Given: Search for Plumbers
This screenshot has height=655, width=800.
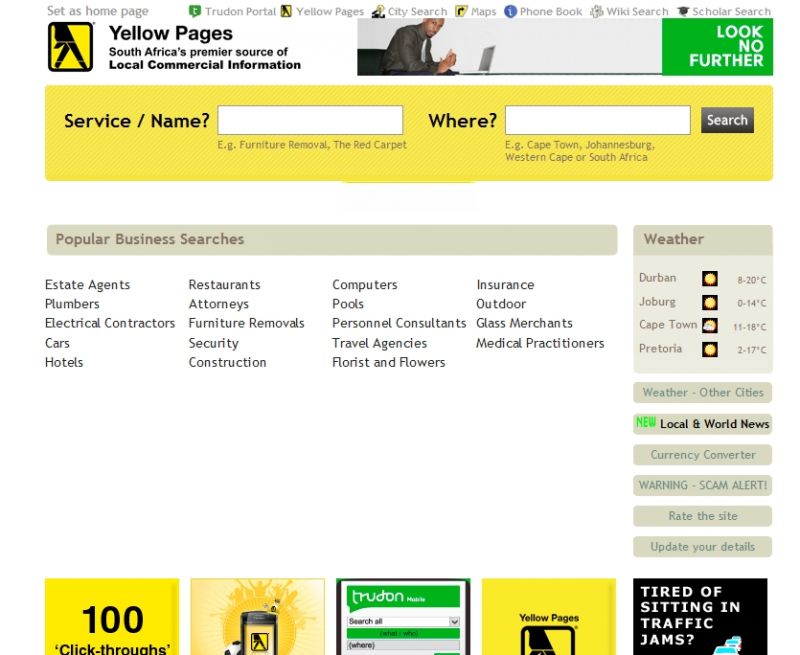Looking at the screenshot, I should point(72,304).
